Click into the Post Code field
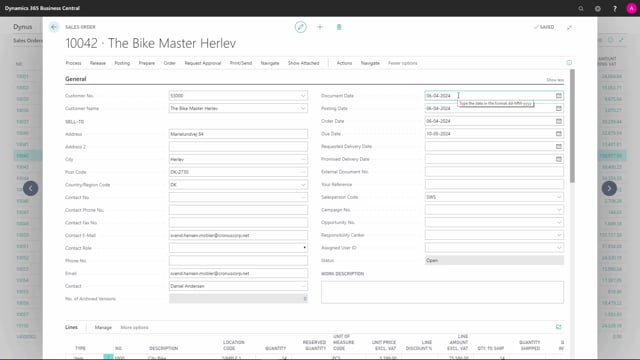 coord(238,172)
